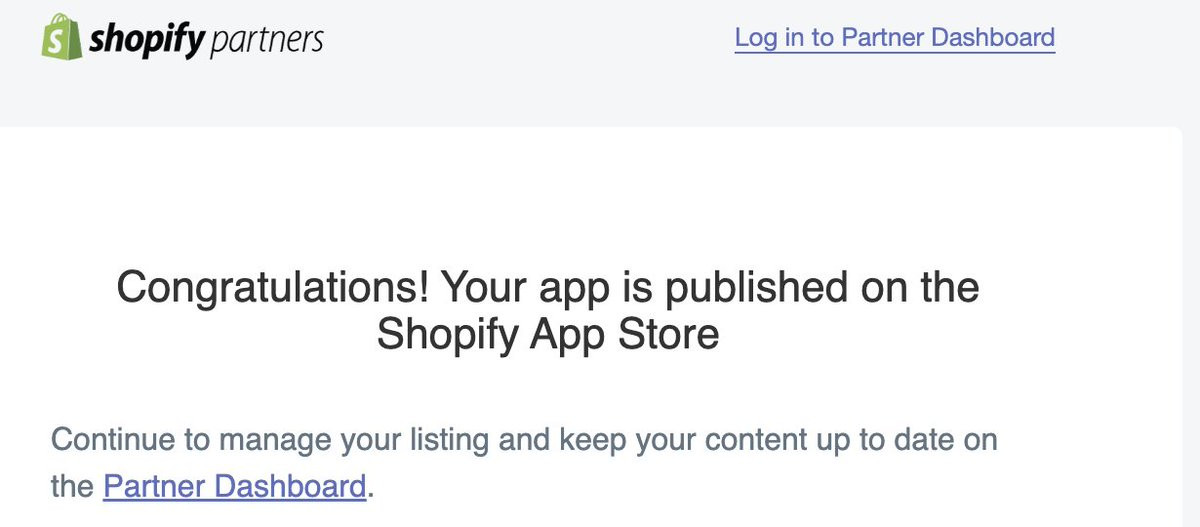The width and height of the screenshot is (1200, 527).
Task: Click the "Shopify App Store" heading line
Action: tap(547, 333)
